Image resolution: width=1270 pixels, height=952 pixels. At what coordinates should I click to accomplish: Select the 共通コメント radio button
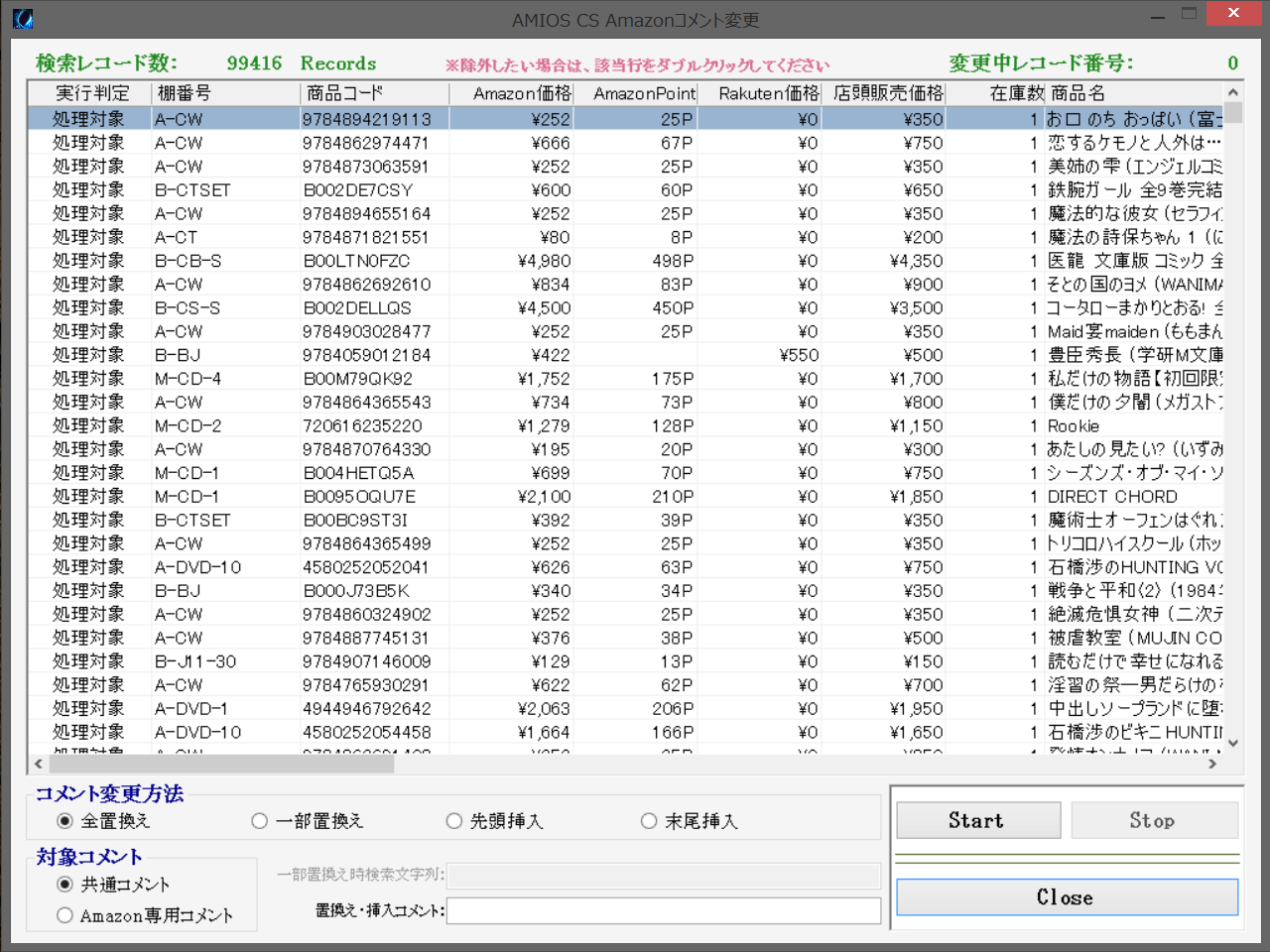click(x=65, y=885)
